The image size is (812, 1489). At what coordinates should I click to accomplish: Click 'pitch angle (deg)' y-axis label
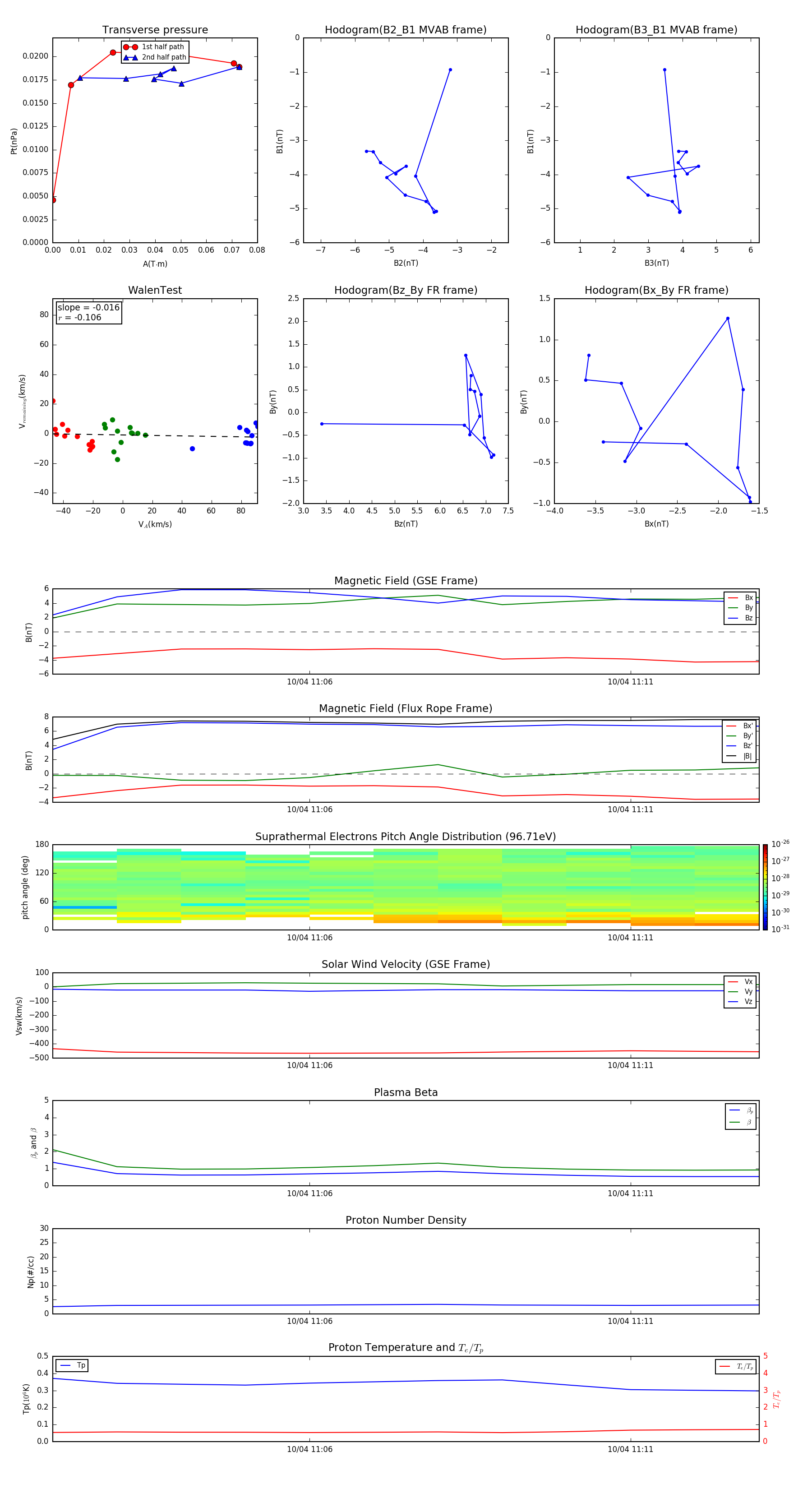click(25, 887)
